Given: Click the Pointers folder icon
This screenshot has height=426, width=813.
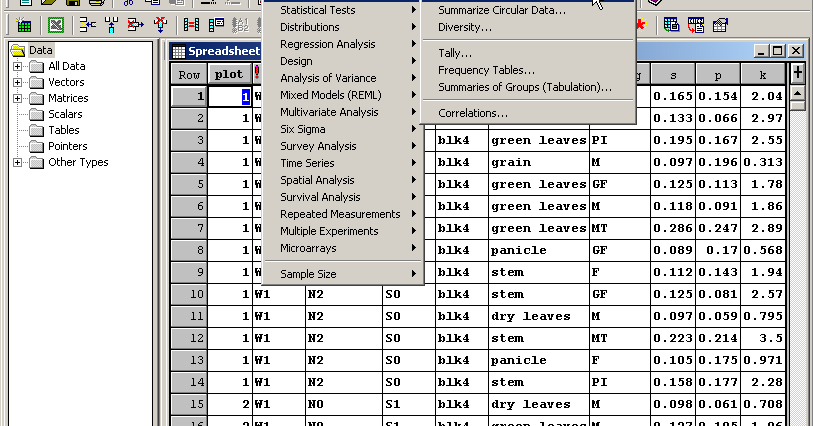Looking at the screenshot, I should 36,147.
